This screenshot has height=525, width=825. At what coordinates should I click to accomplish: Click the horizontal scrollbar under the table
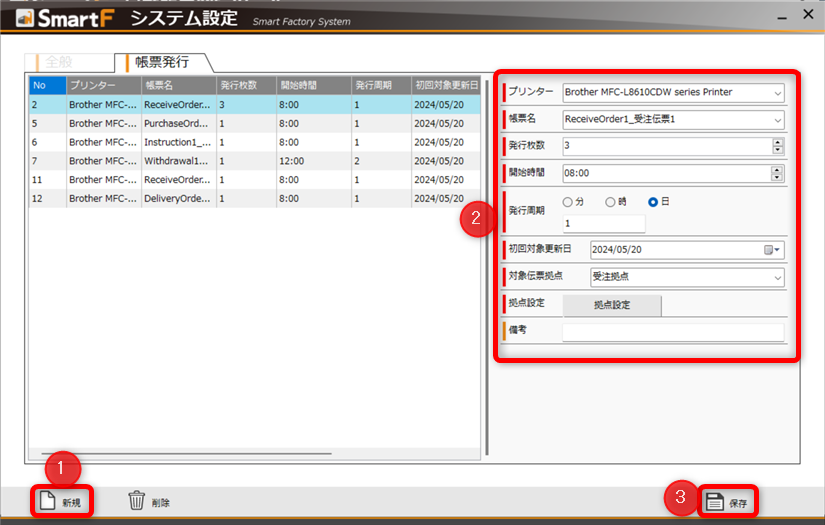pyautogui.click(x=180, y=454)
